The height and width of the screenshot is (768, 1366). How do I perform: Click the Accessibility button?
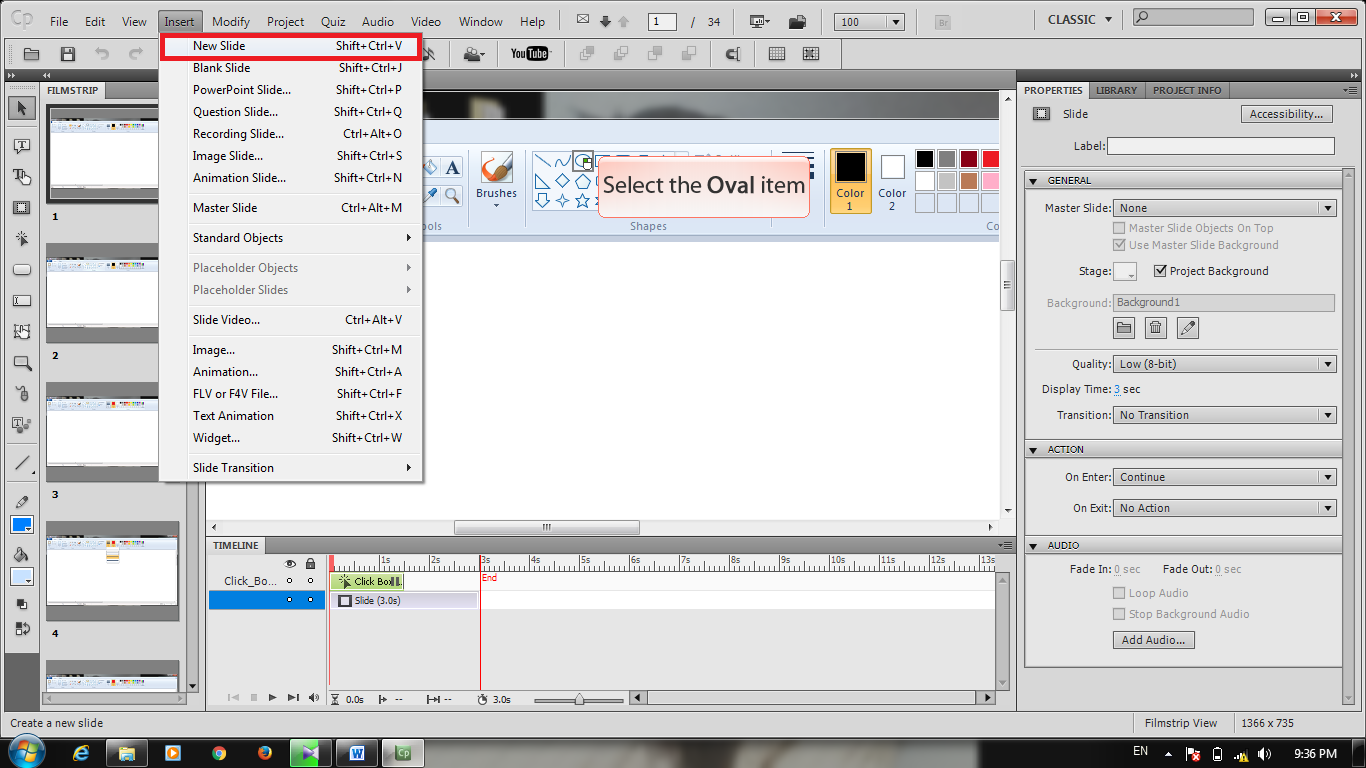tap(1286, 114)
